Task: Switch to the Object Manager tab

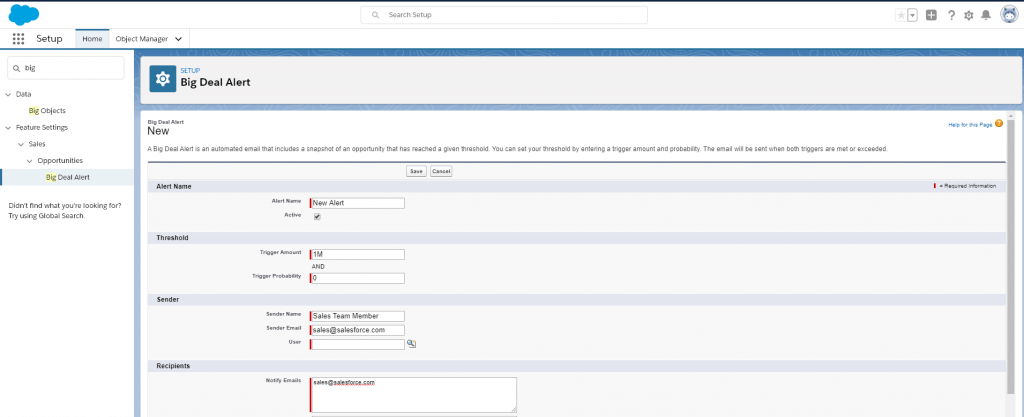Action: pos(142,39)
